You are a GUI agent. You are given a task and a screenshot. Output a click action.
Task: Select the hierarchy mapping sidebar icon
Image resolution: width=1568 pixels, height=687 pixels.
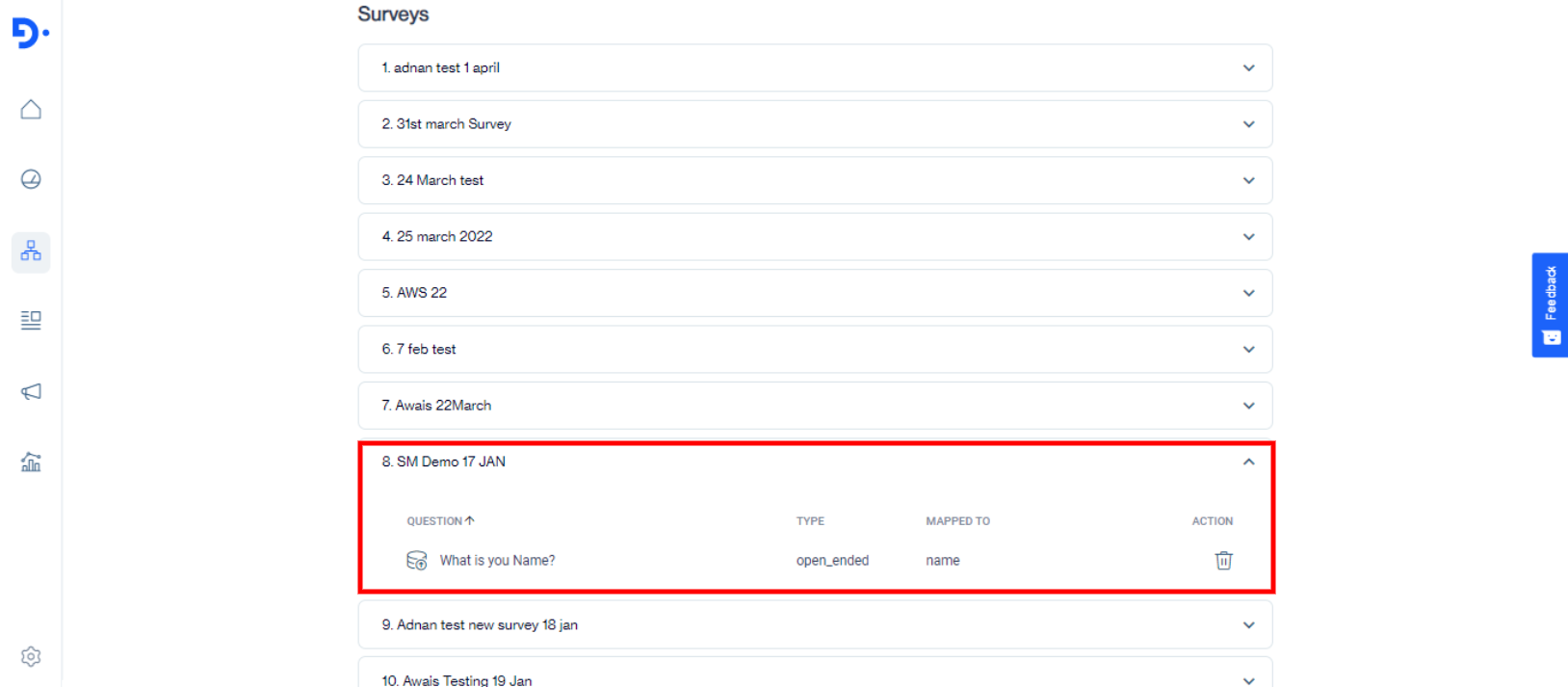pos(31,251)
